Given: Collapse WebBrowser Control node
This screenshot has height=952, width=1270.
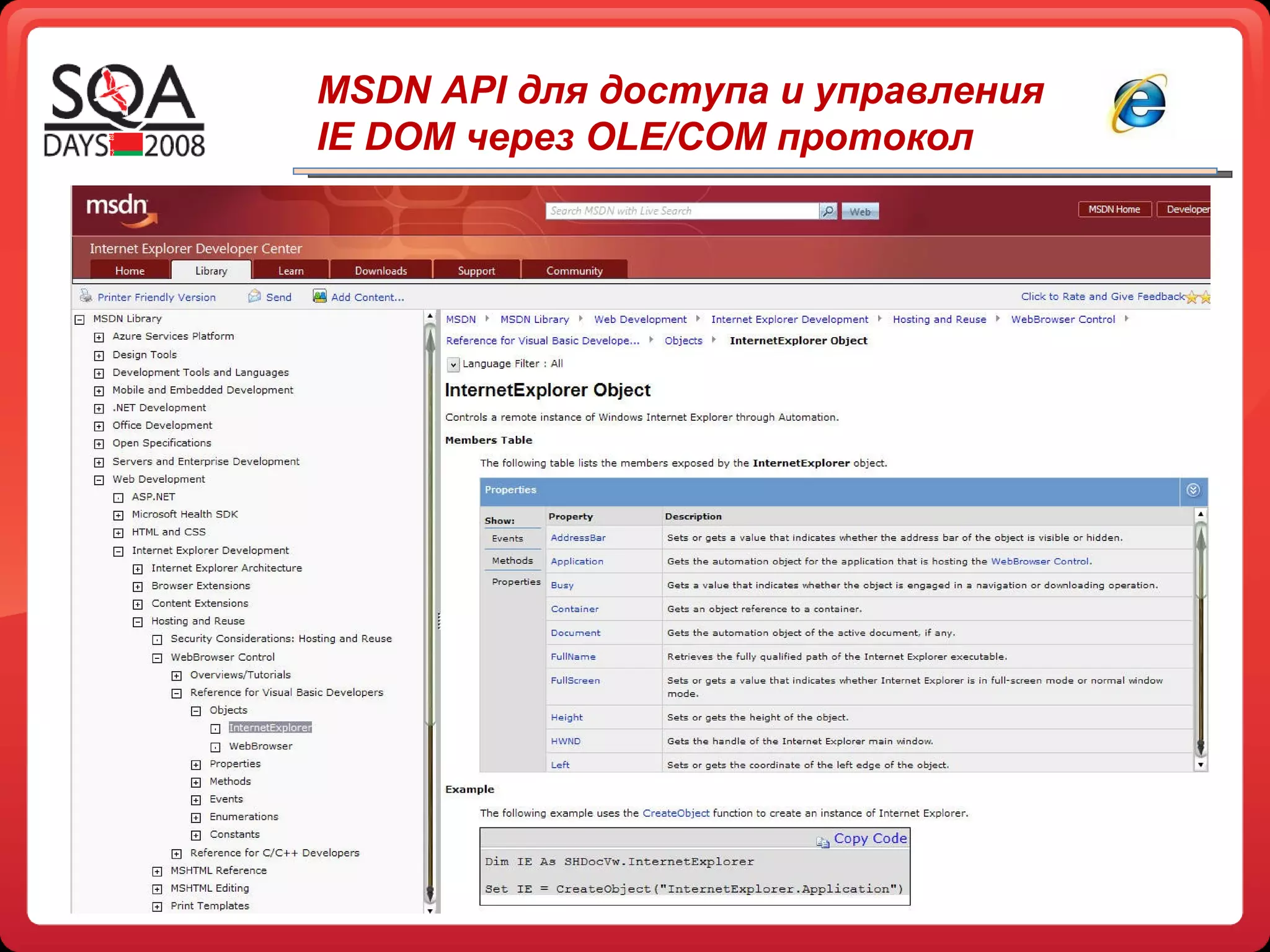Looking at the screenshot, I should tap(157, 658).
